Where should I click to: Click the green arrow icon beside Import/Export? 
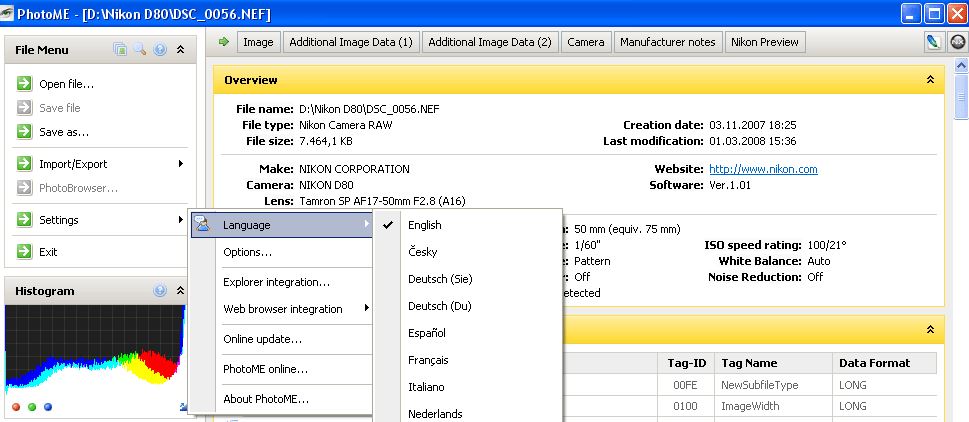tap(25, 164)
